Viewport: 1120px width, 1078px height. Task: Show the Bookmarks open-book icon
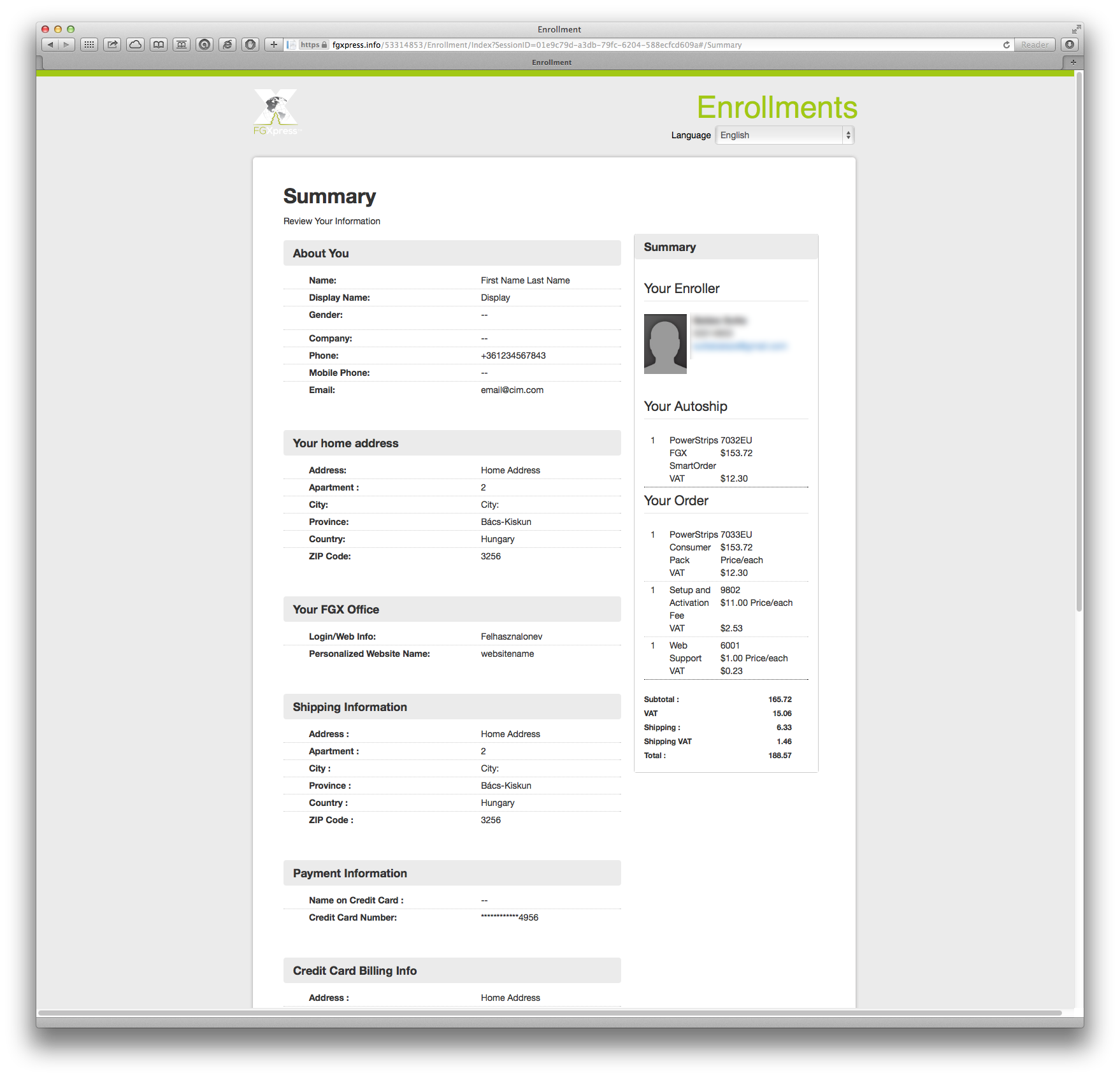pyautogui.click(x=159, y=45)
